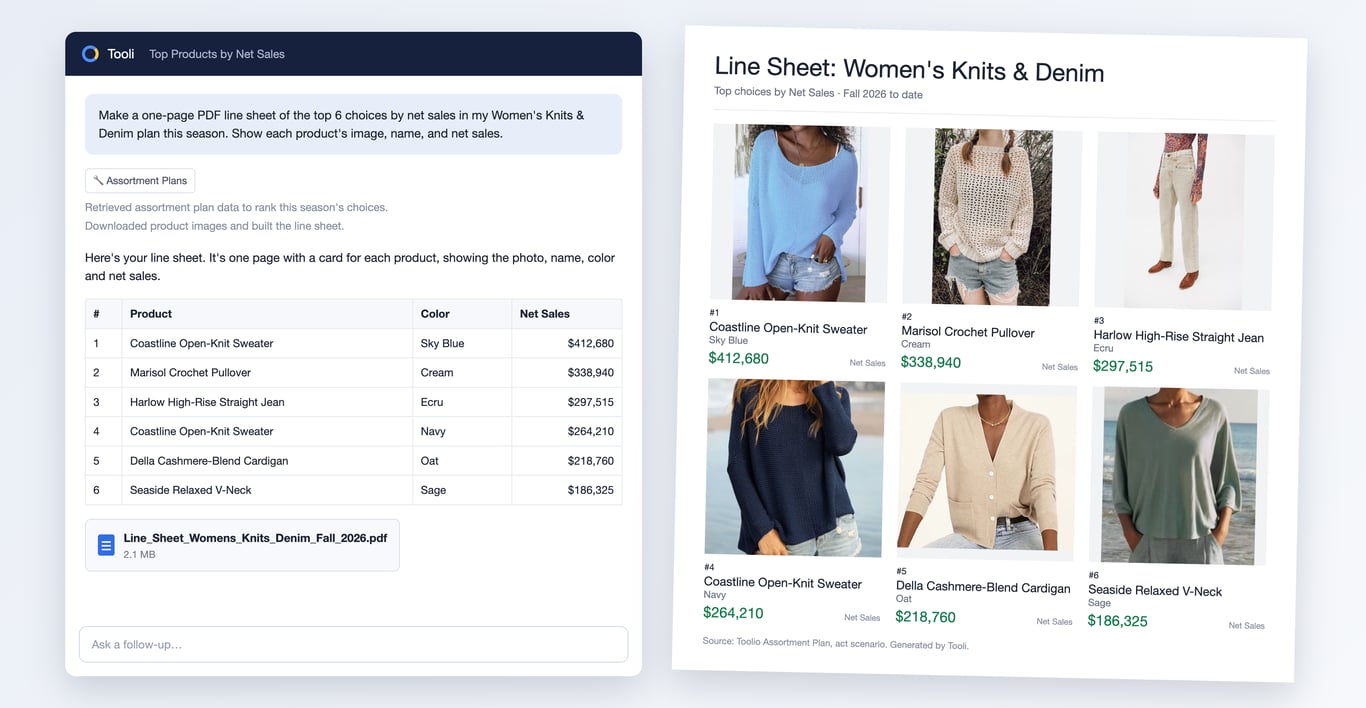
Task: Click the green $264,210 amount in the PDF
Action: [733, 613]
